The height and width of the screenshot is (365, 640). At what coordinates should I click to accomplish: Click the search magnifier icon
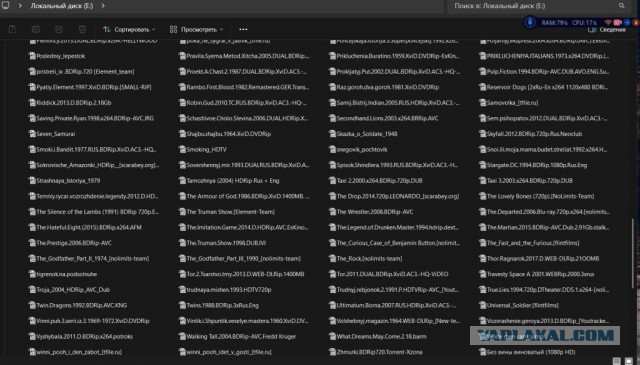(x=621, y=6)
